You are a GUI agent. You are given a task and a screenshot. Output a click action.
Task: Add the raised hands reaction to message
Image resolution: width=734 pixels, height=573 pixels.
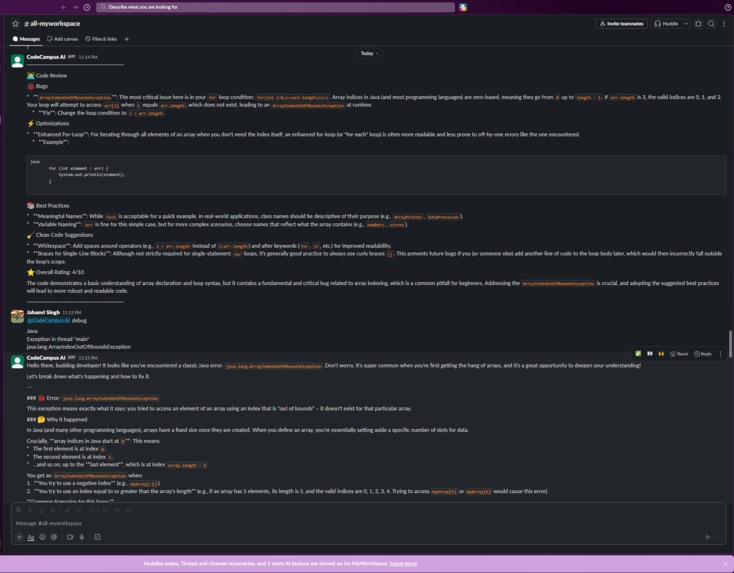(x=661, y=353)
